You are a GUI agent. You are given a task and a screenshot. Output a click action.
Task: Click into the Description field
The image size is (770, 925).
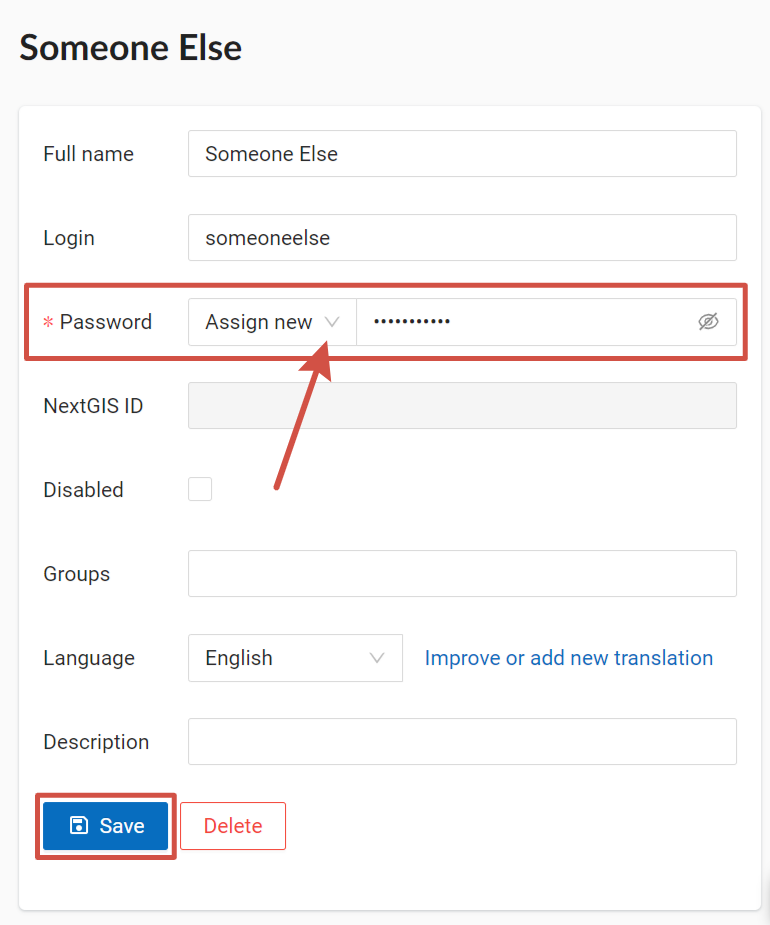(x=462, y=742)
